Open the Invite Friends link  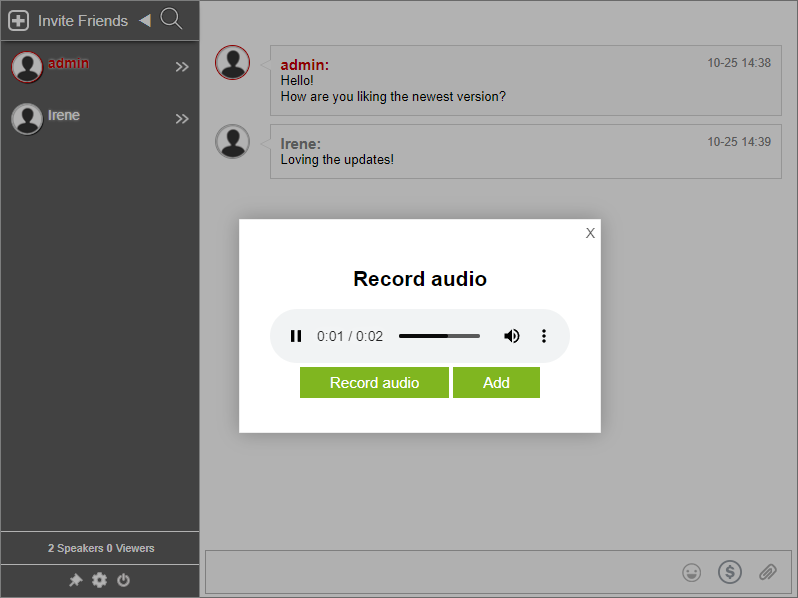tap(82, 21)
